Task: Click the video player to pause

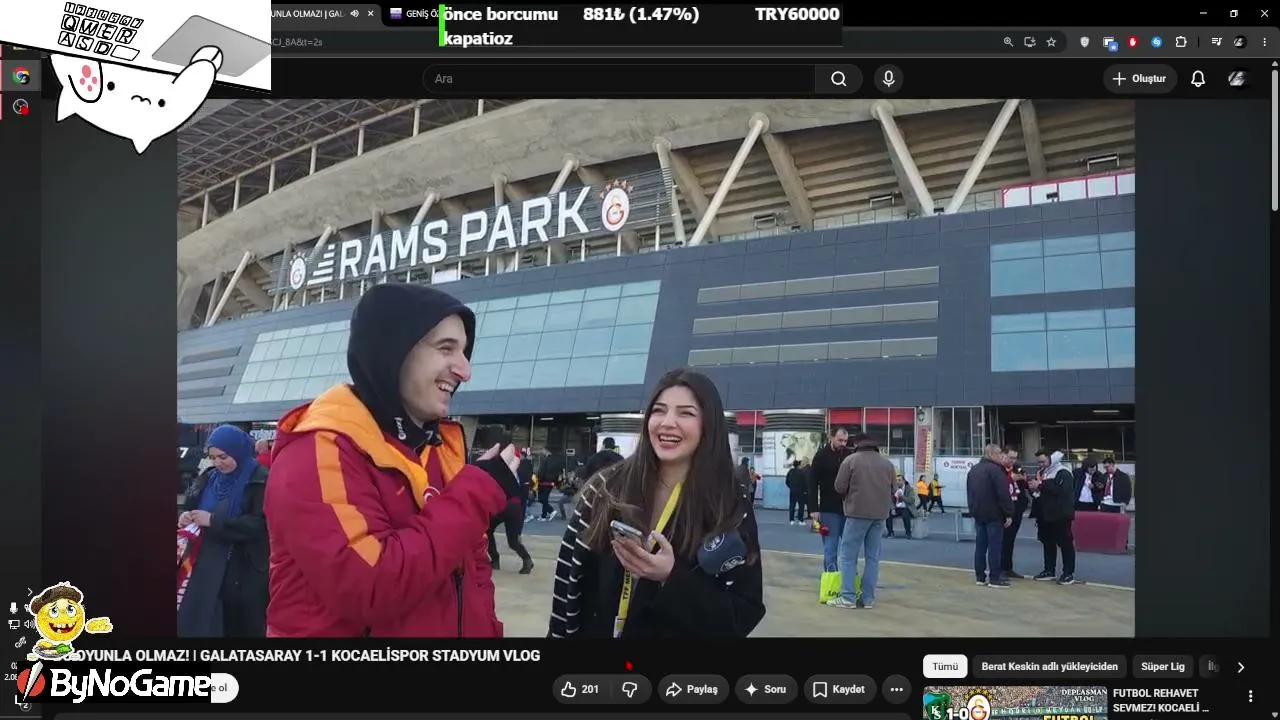Action: pos(656,368)
